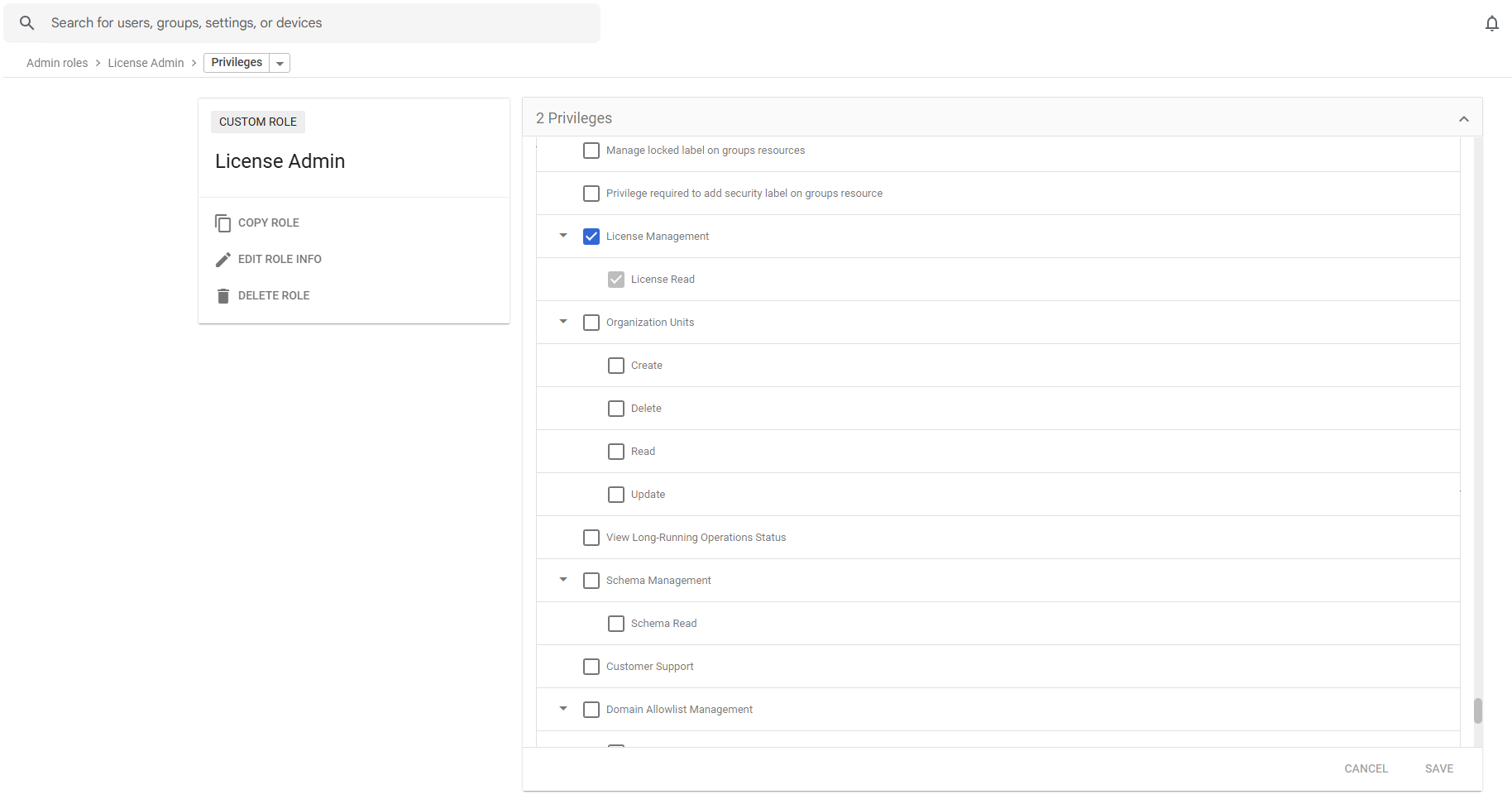Open the Privileges breadcrumb dropdown arrow
This screenshot has height=804, width=1512.
pyautogui.click(x=280, y=64)
